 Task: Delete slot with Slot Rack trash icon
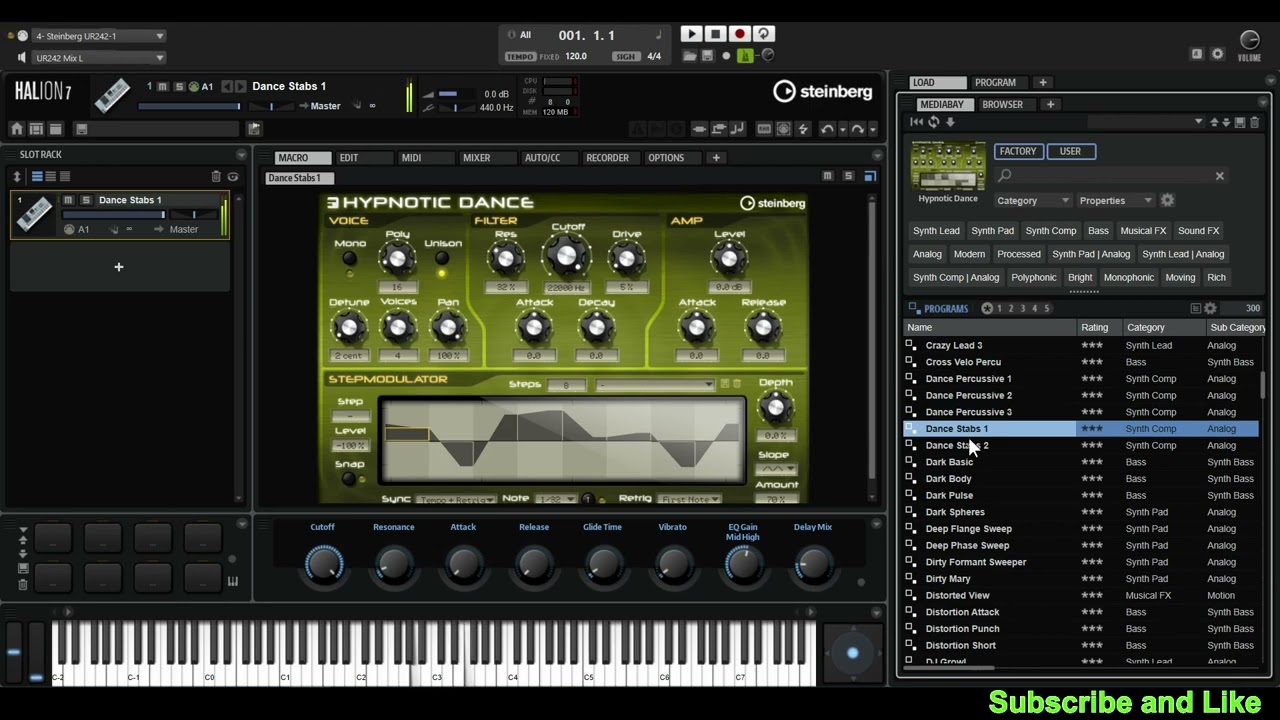216,177
